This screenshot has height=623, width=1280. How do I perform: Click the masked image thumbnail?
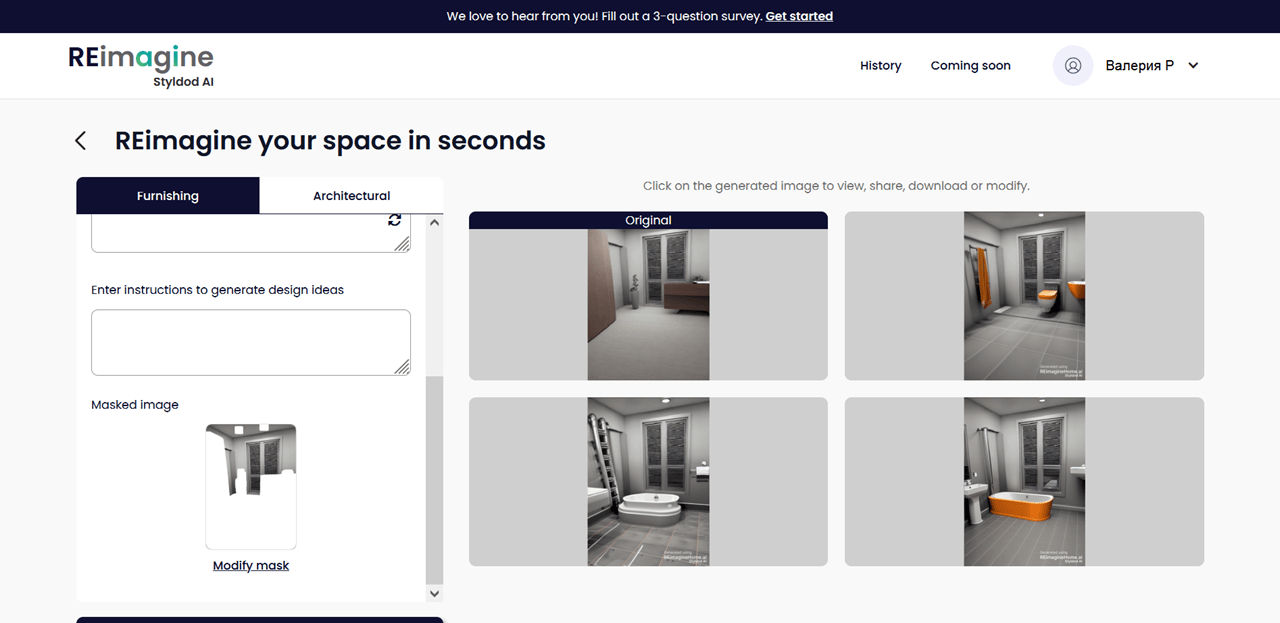251,487
